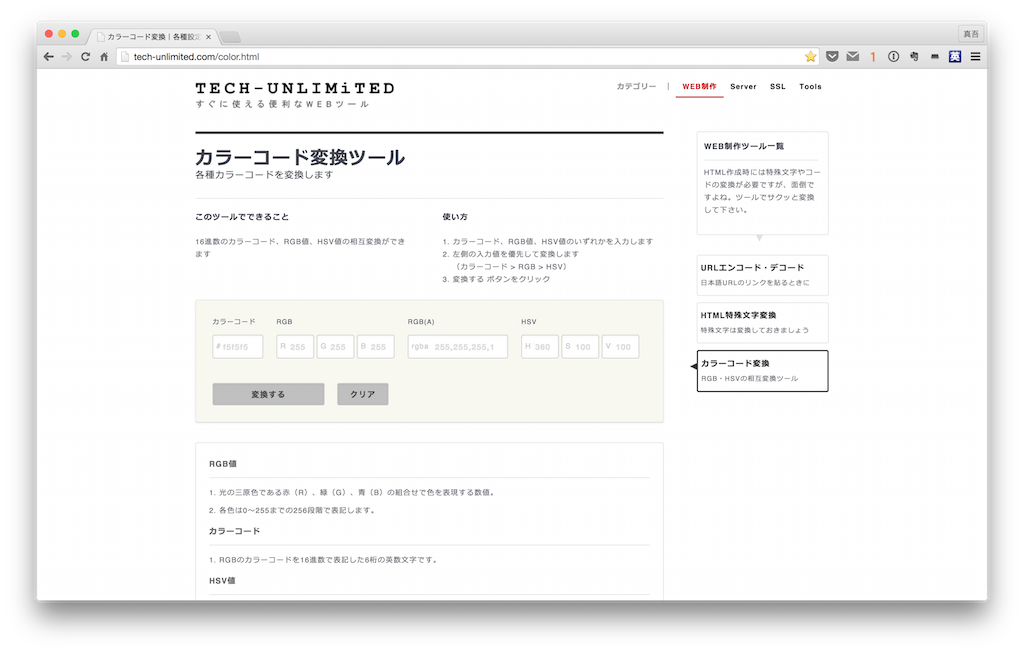Go back with the back arrow
1024x653 pixels.
[x=48, y=57]
